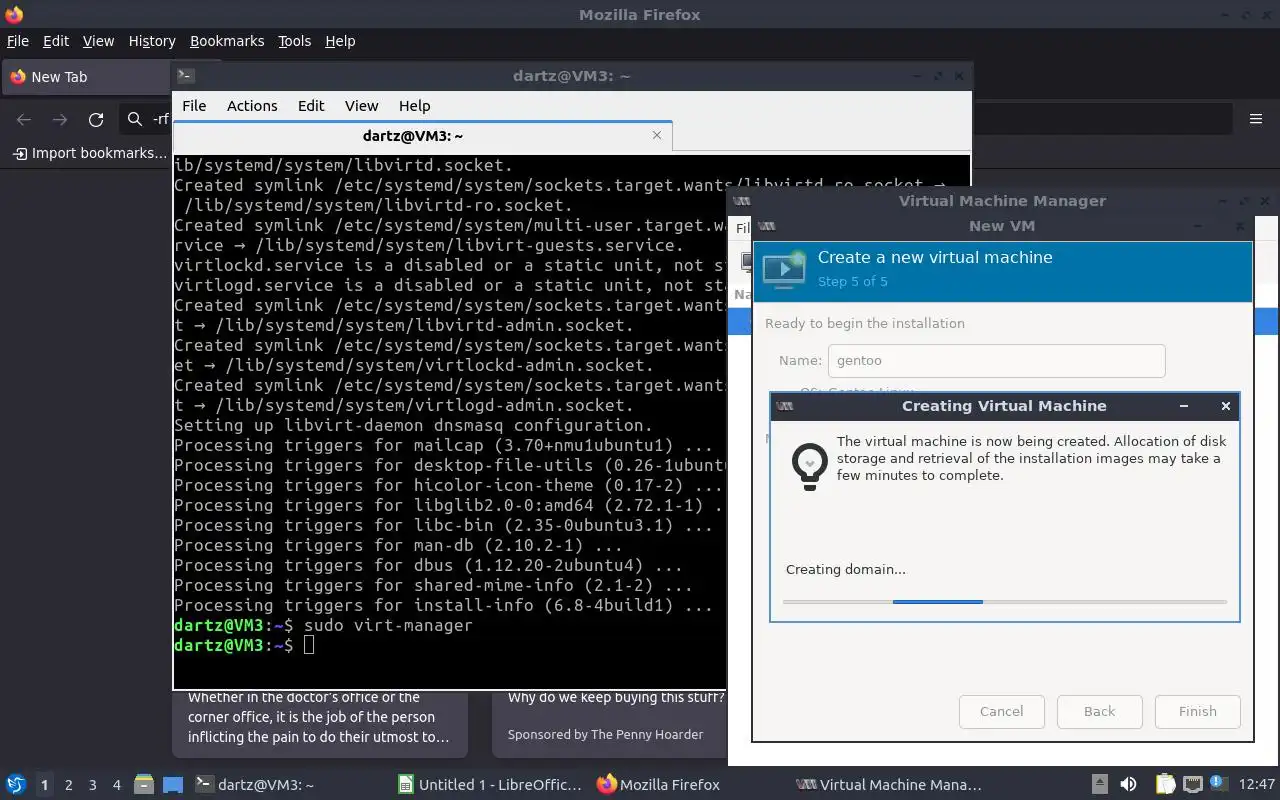Click the Firefox forward arrow icon
This screenshot has height=800, width=1280.
point(60,120)
